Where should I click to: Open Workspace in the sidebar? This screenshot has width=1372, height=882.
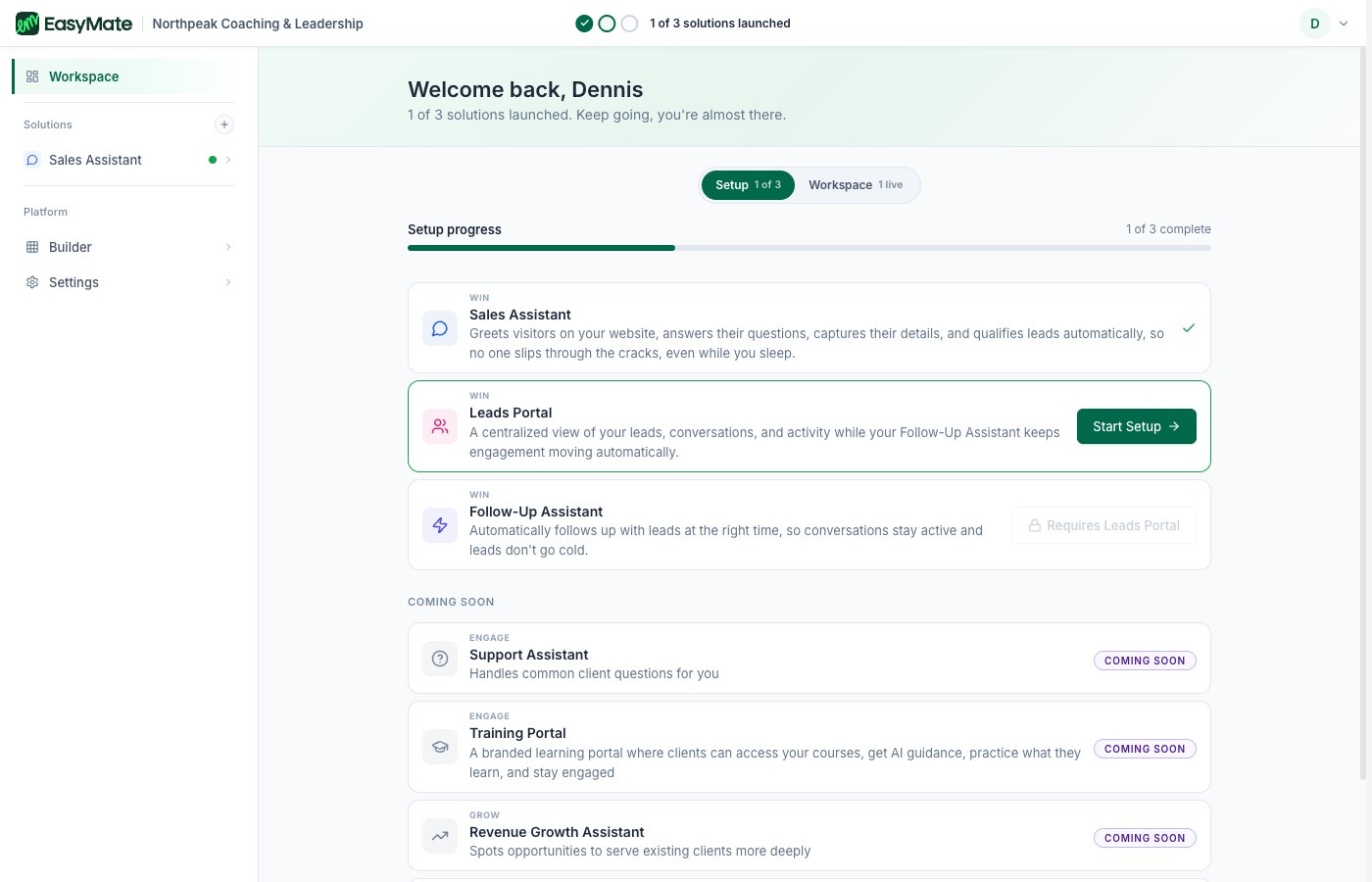[123, 76]
